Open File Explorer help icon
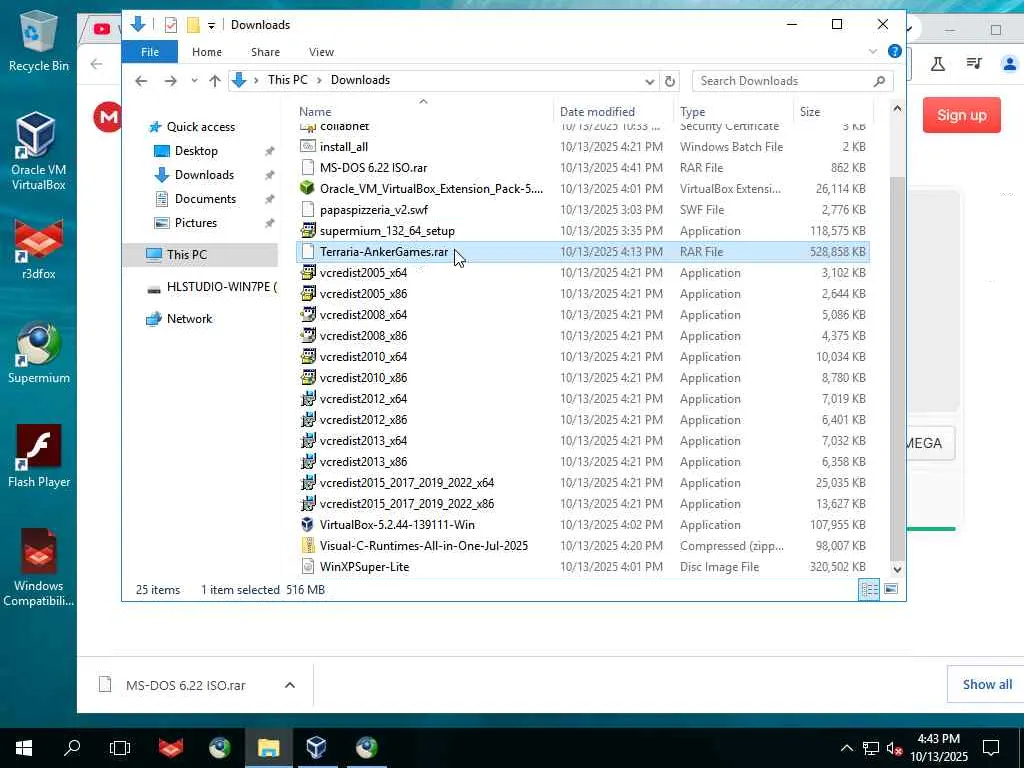1024x768 pixels. click(895, 51)
